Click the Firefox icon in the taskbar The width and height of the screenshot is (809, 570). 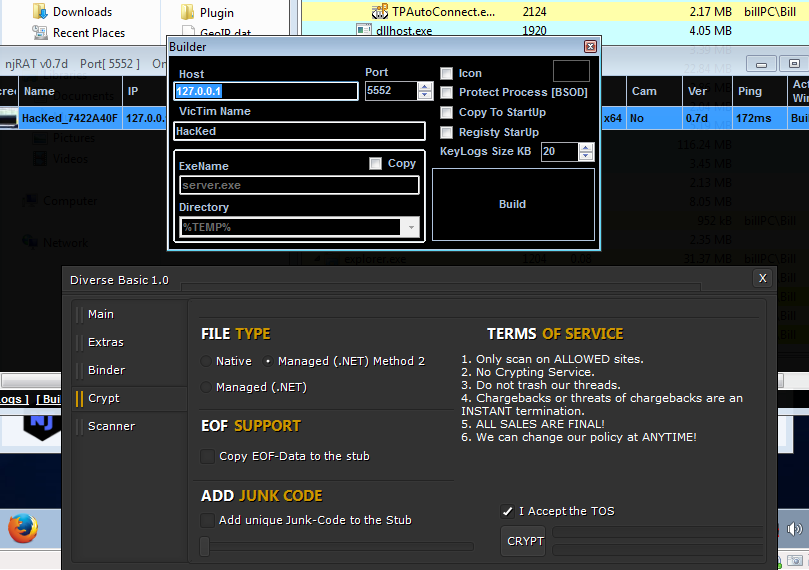coord(23,529)
